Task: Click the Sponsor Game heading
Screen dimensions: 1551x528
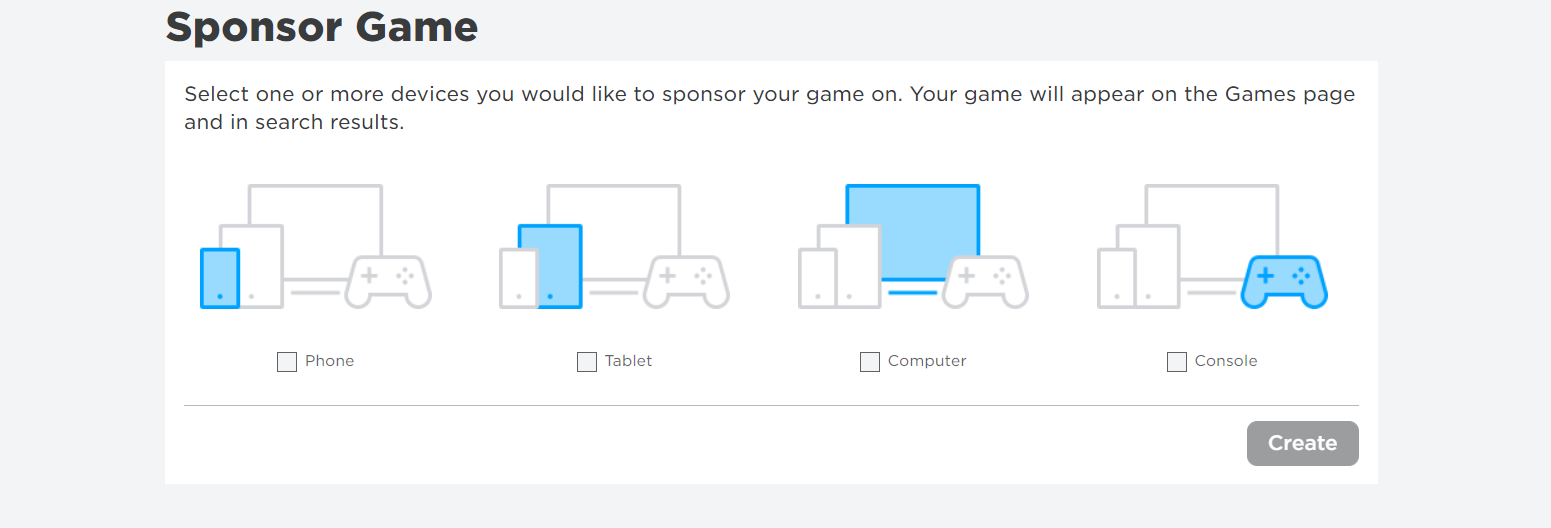Action: click(x=322, y=27)
